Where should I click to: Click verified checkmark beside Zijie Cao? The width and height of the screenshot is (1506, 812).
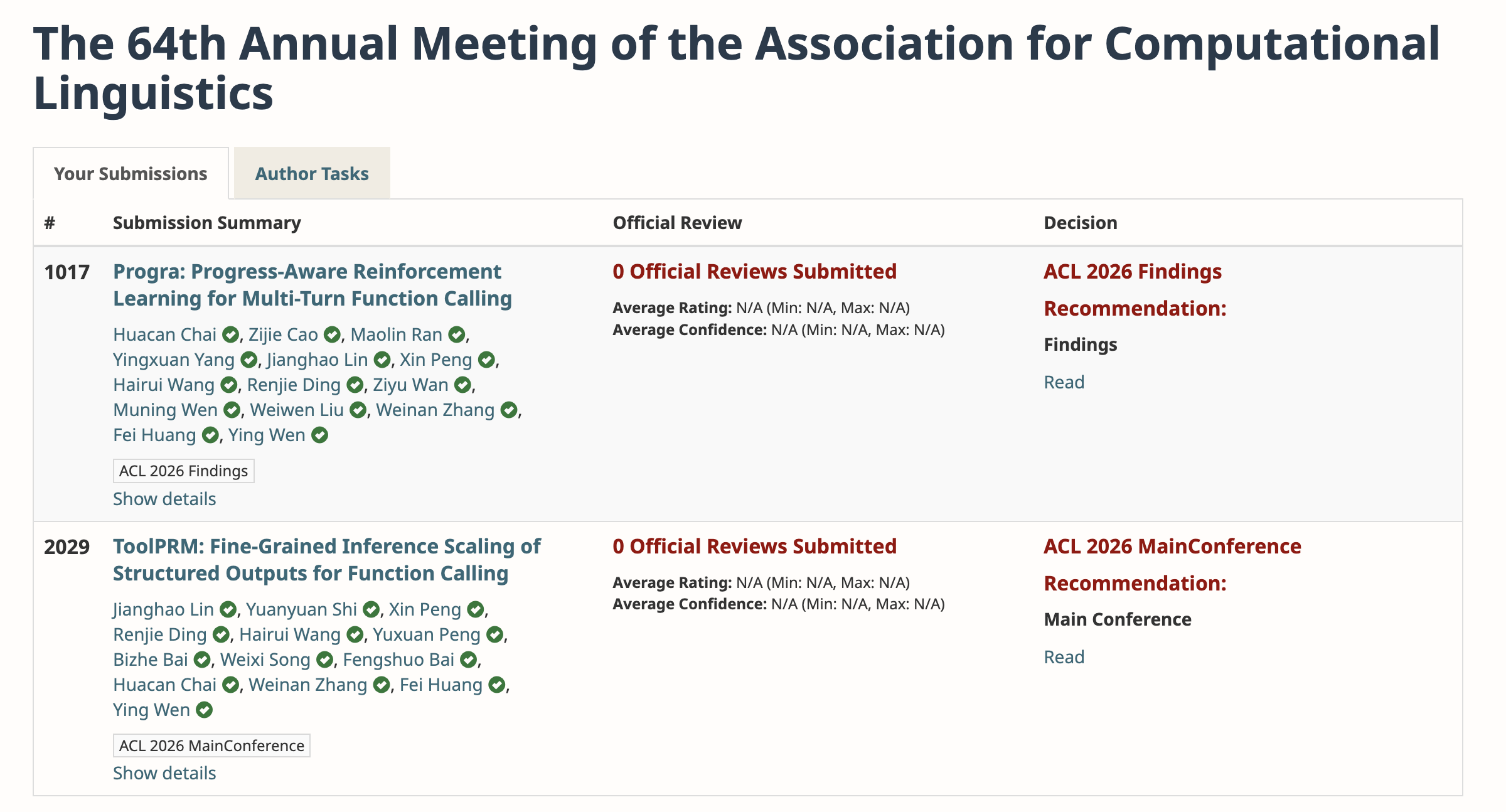tap(332, 335)
